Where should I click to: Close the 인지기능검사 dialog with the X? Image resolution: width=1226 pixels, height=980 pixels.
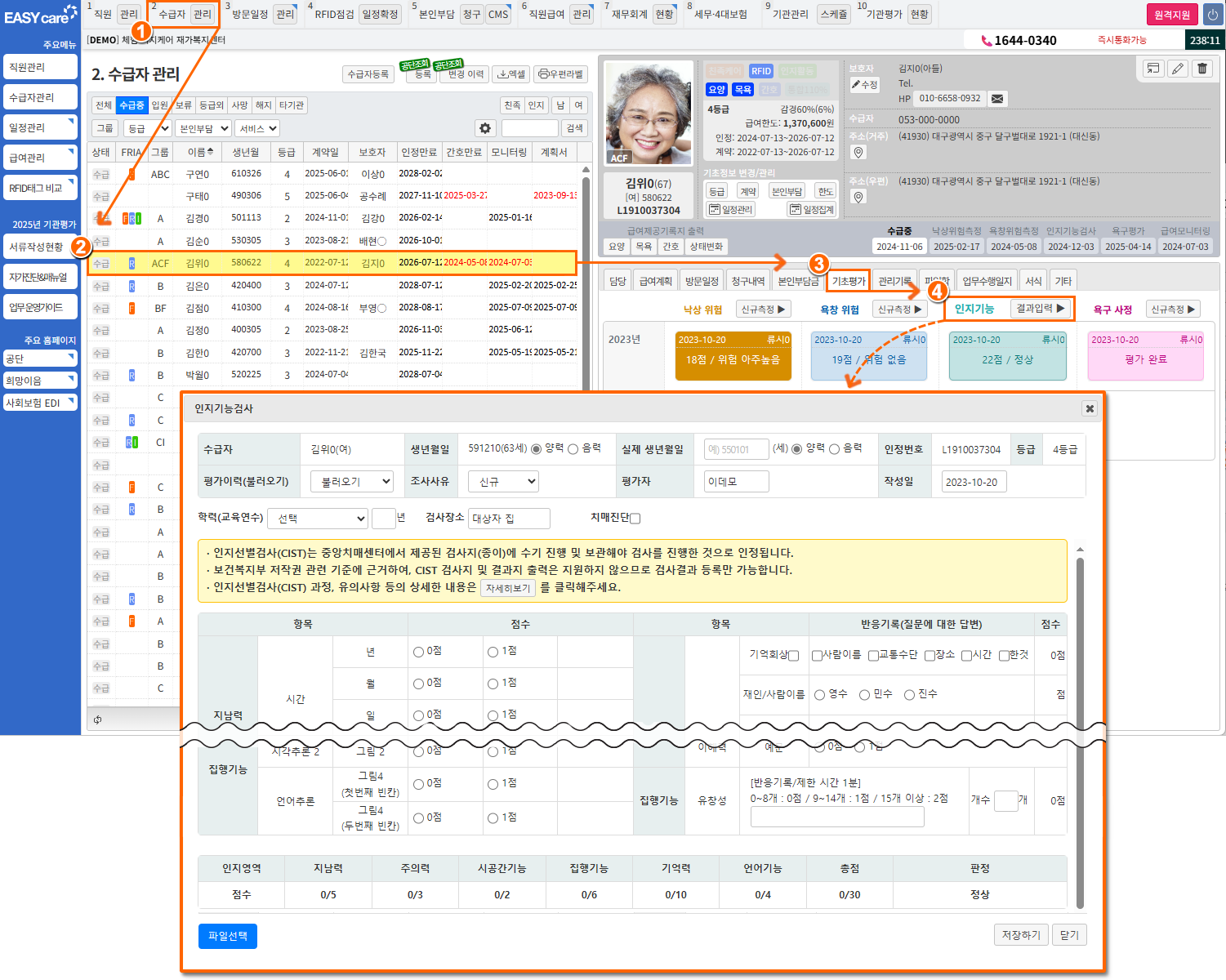(1089, 408)
